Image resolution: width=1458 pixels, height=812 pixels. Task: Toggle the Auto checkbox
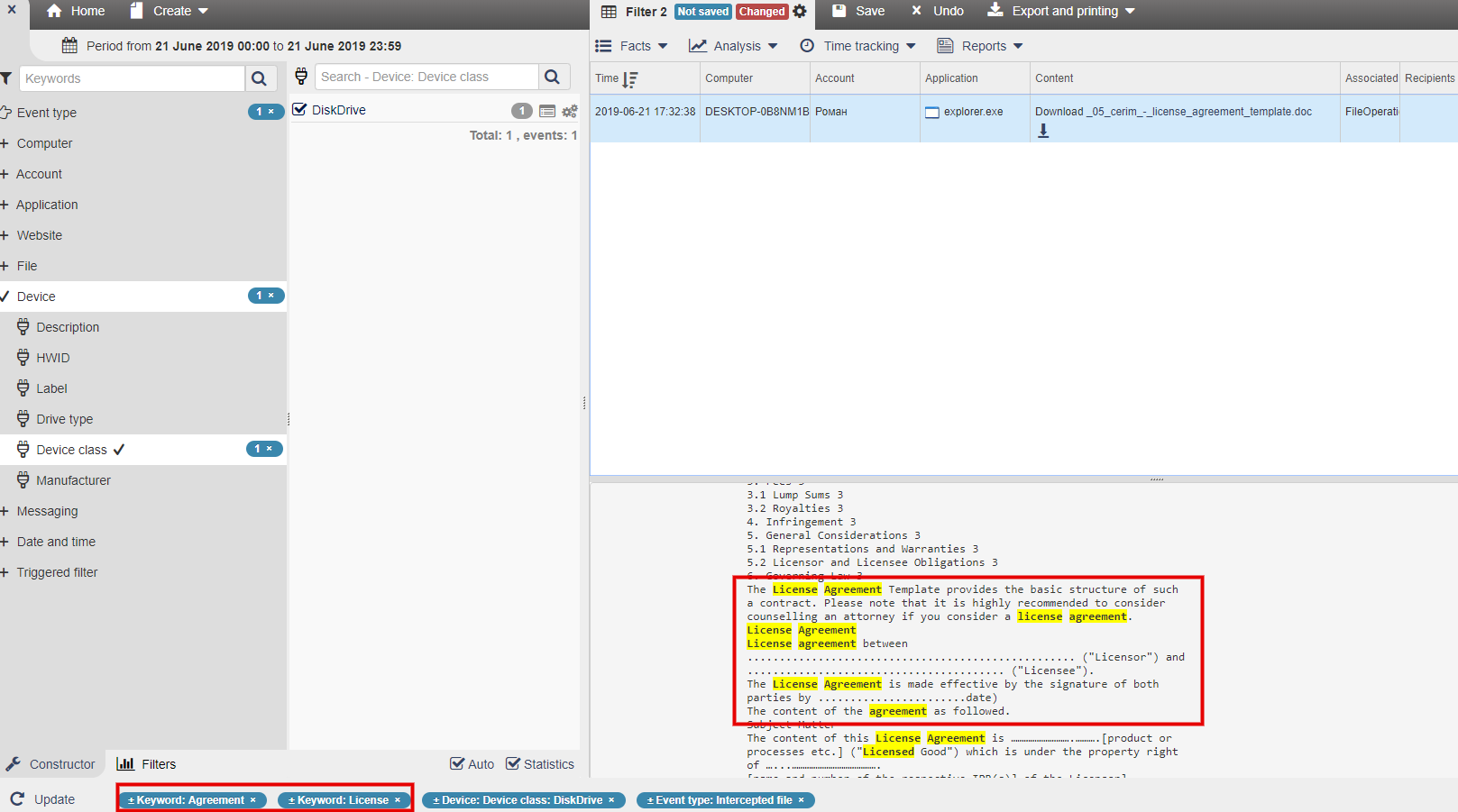(457, 764)
